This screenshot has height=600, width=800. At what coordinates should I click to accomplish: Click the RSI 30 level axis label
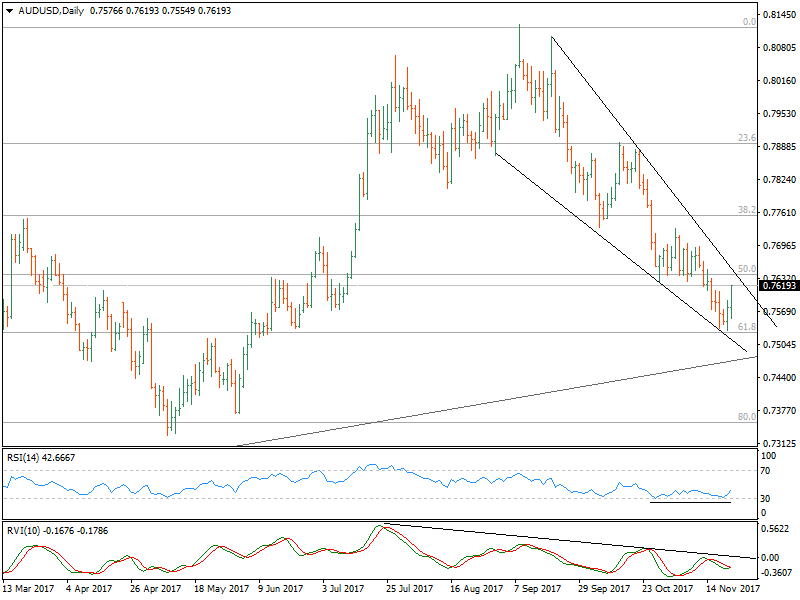(x=769, y=498)
